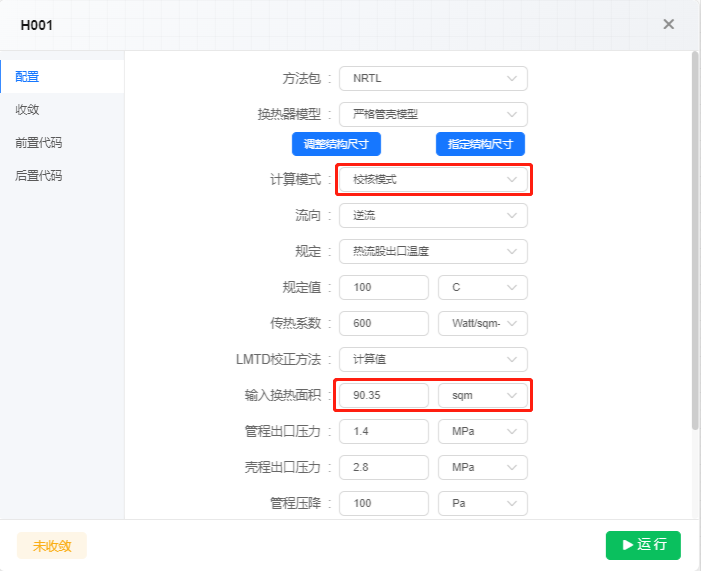
Task: Click the vertical scrollbar of the form
Action: point(695,241)
